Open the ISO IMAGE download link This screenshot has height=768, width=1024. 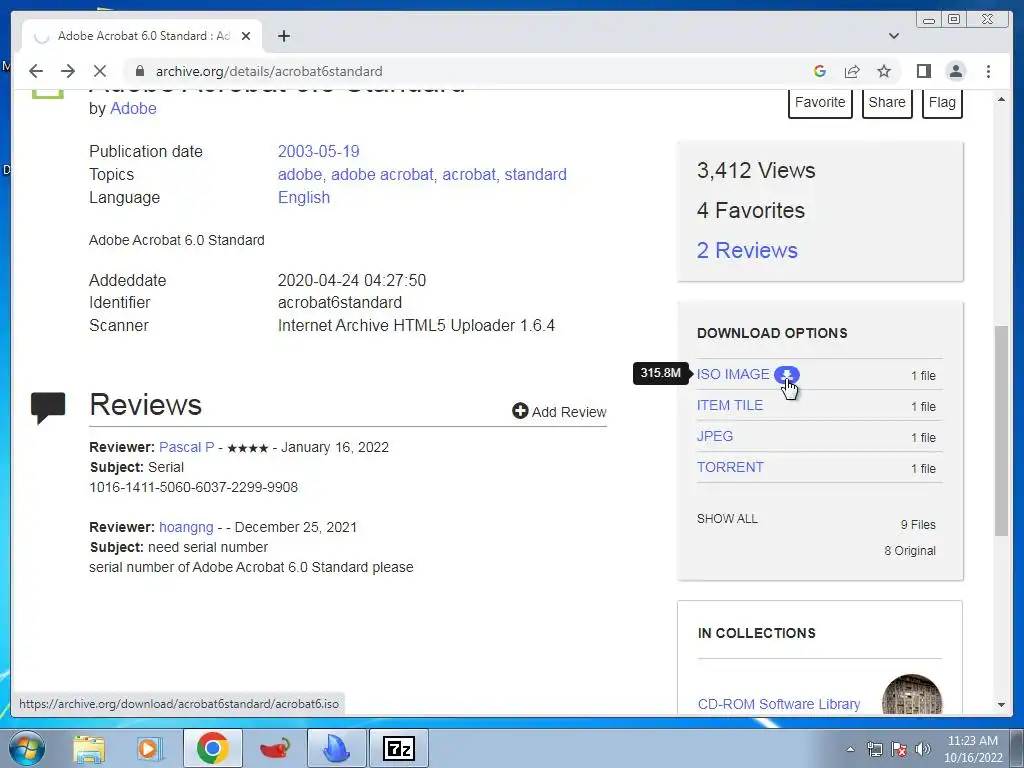[733, 374]
